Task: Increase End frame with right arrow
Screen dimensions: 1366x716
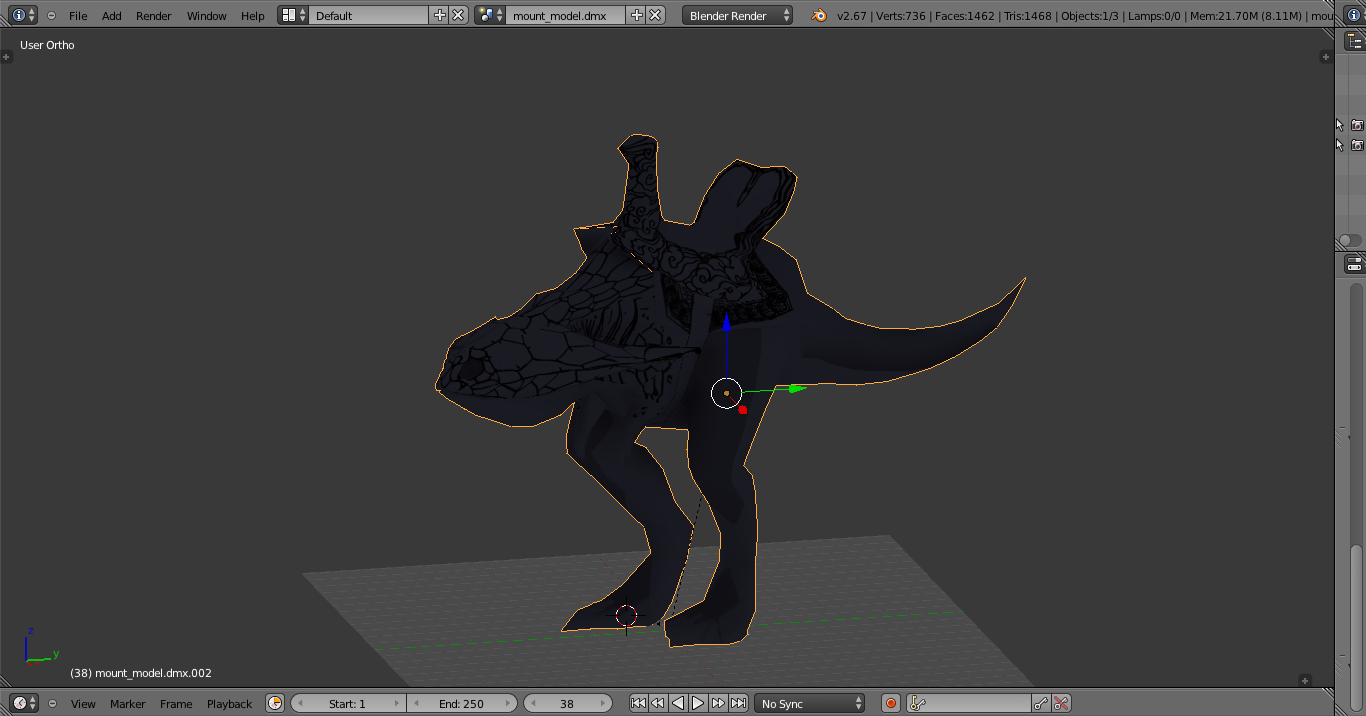Action: [x=510, y=703]
